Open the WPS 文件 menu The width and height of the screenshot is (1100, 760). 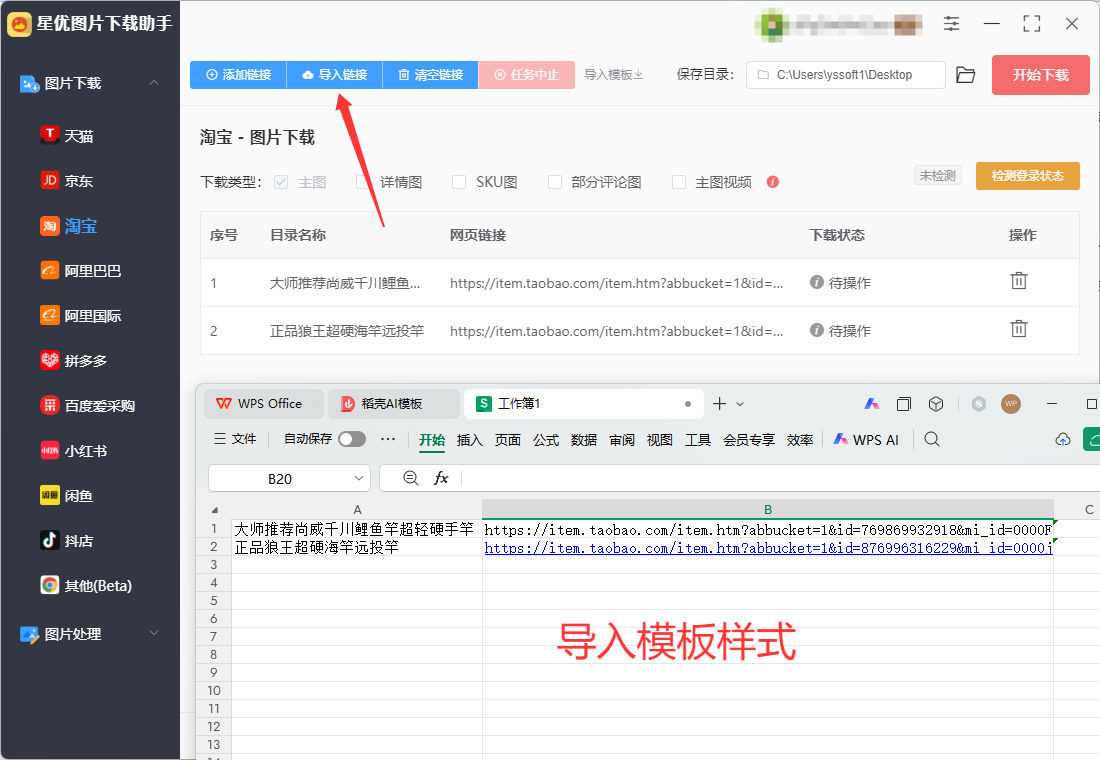235,439
